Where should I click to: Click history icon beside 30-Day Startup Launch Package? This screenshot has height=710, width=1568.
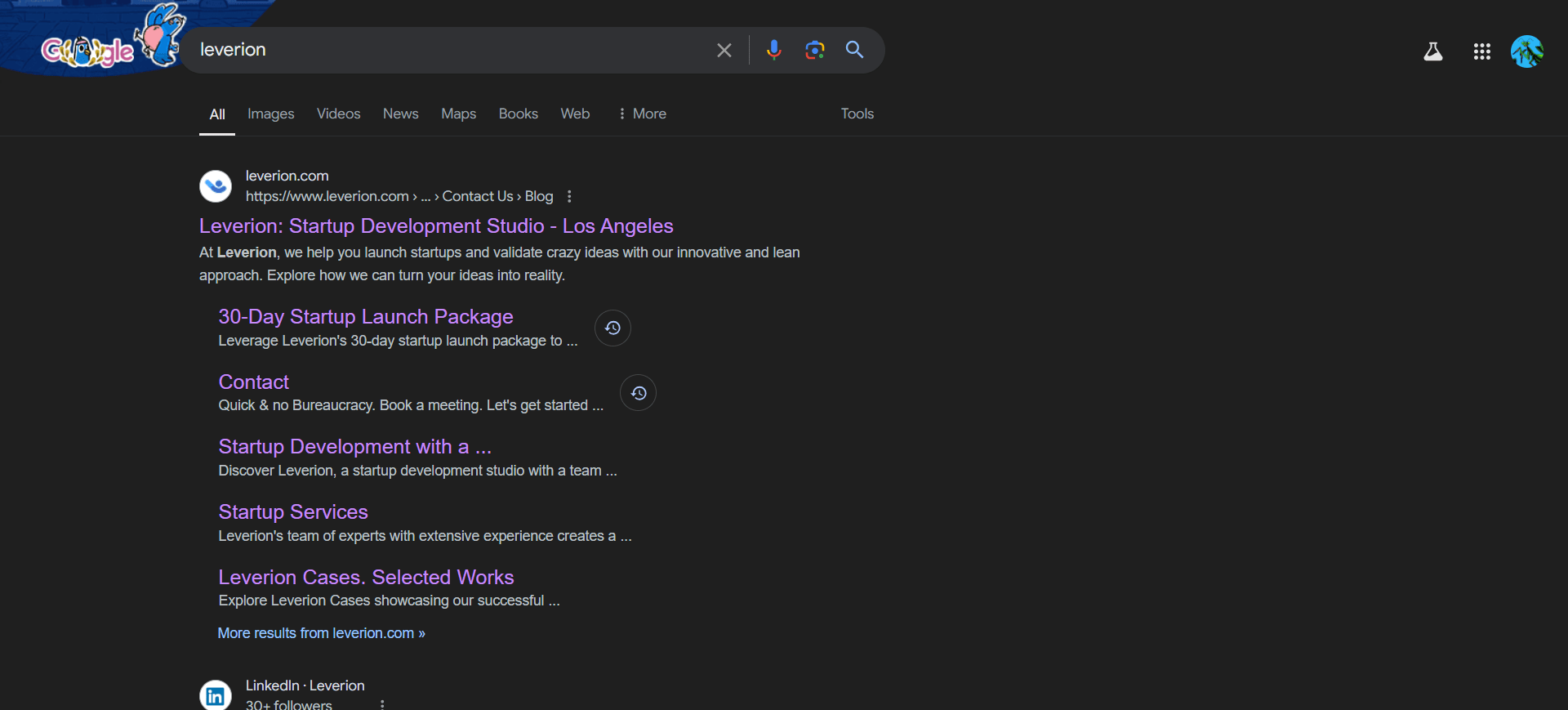click(612, 328)
